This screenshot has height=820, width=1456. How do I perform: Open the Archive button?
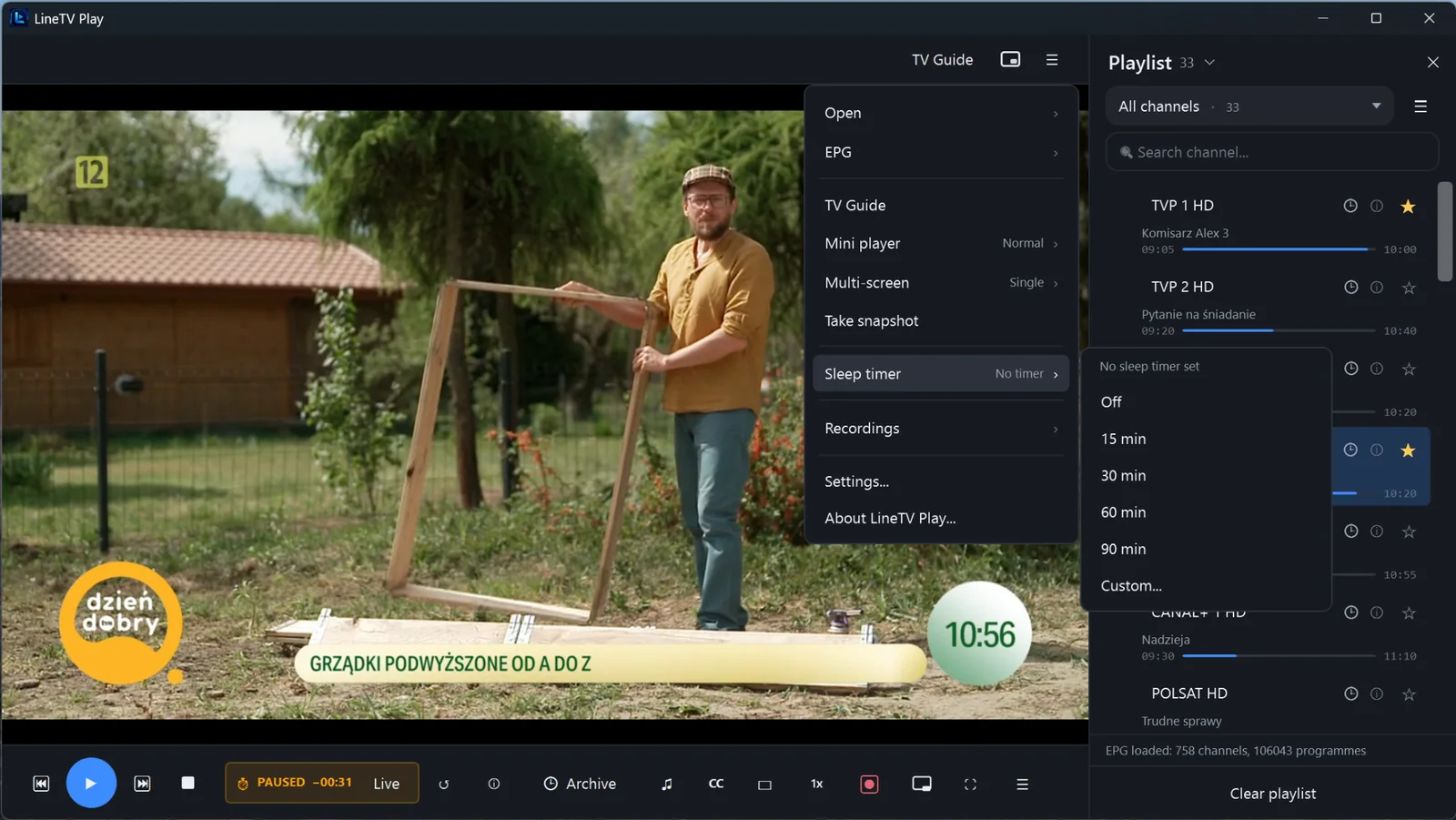[x=580, y=784]
